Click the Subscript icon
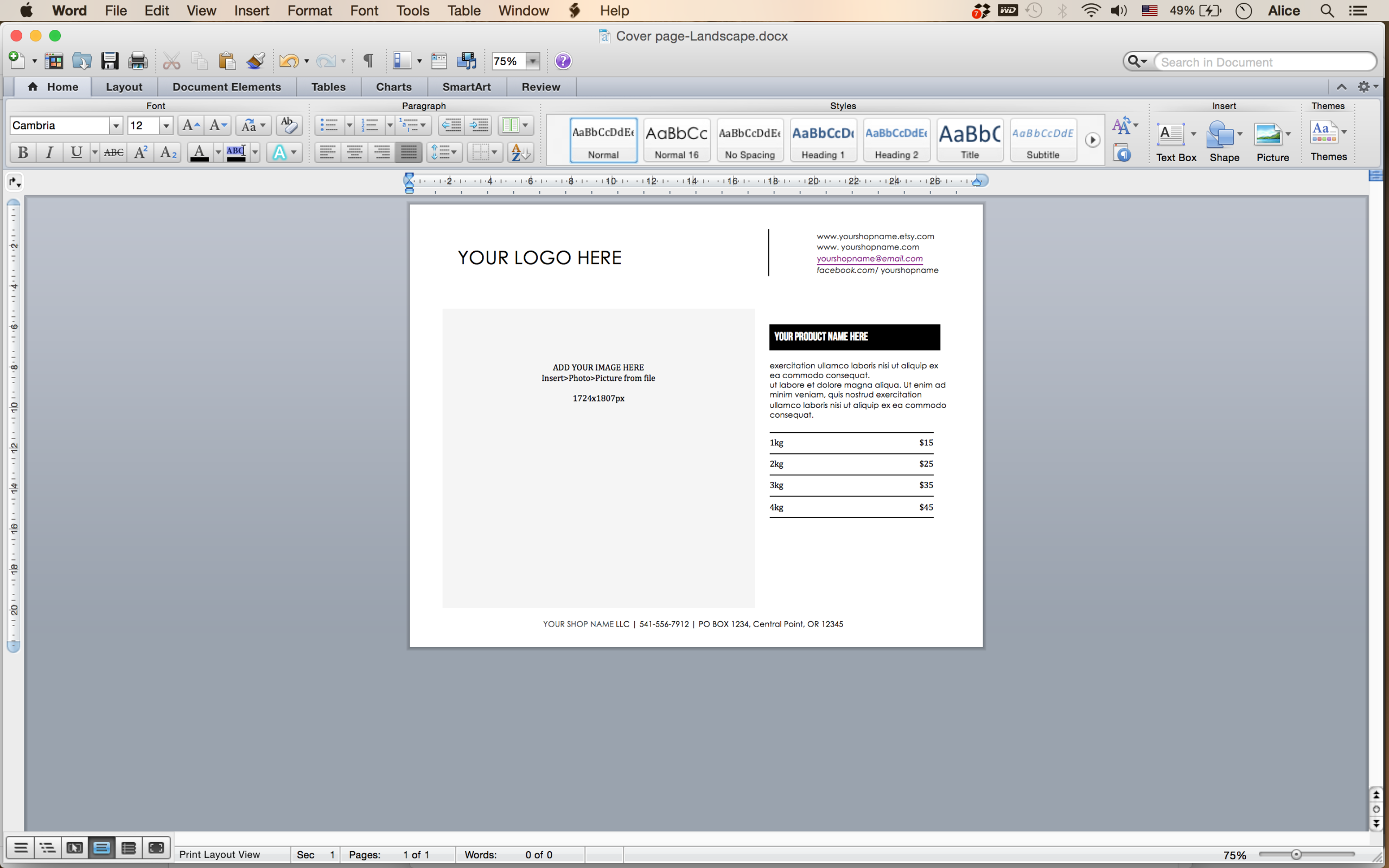 pos(168,152)
